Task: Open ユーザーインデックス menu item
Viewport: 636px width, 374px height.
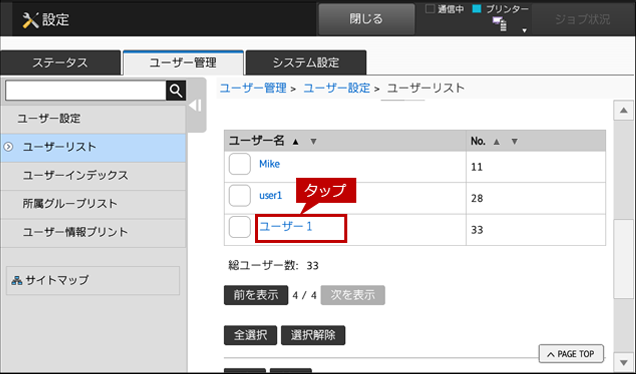Action: pos(93,176)
